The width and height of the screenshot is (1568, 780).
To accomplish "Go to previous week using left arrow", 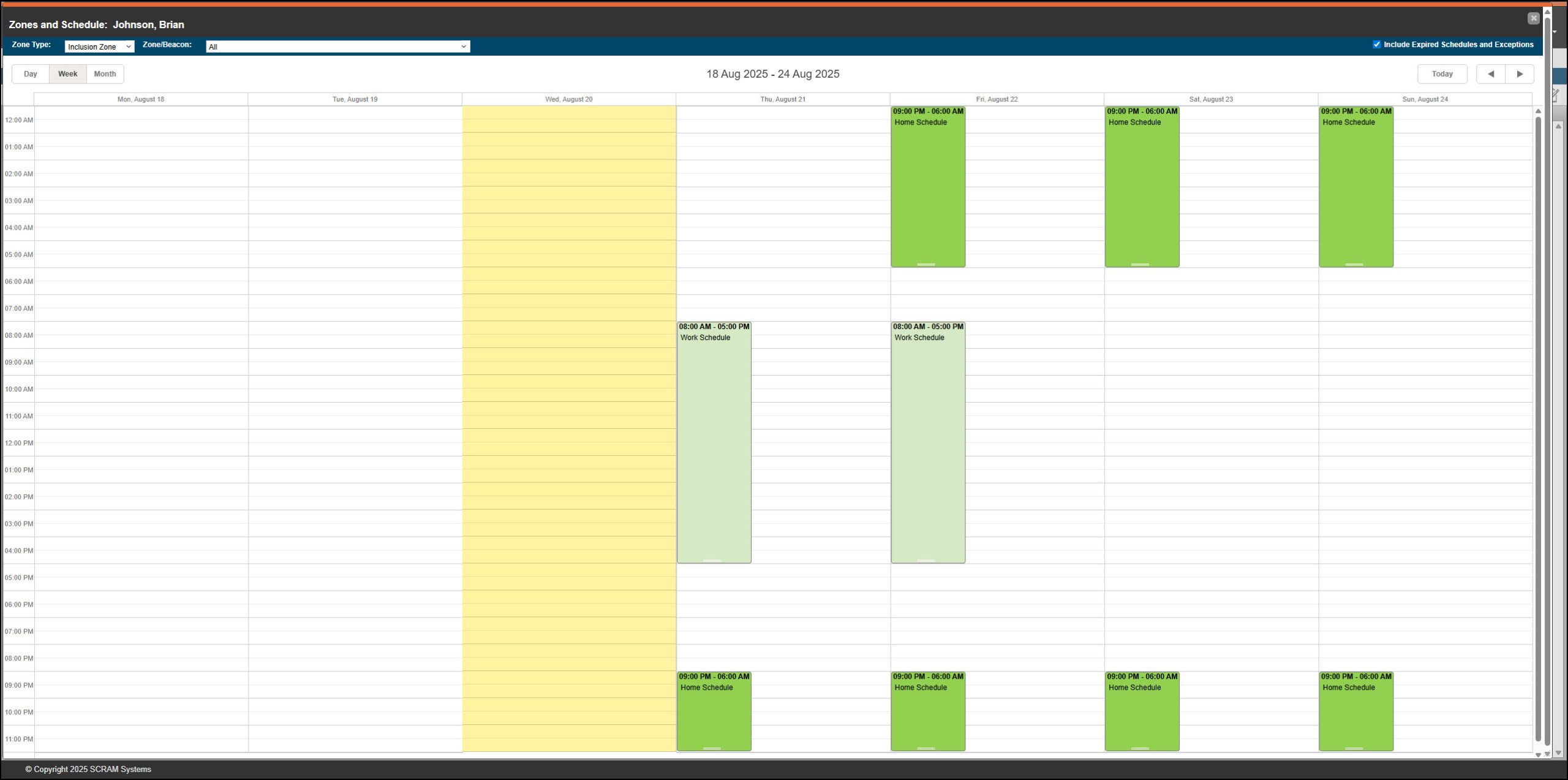I will pos(1490,74).
